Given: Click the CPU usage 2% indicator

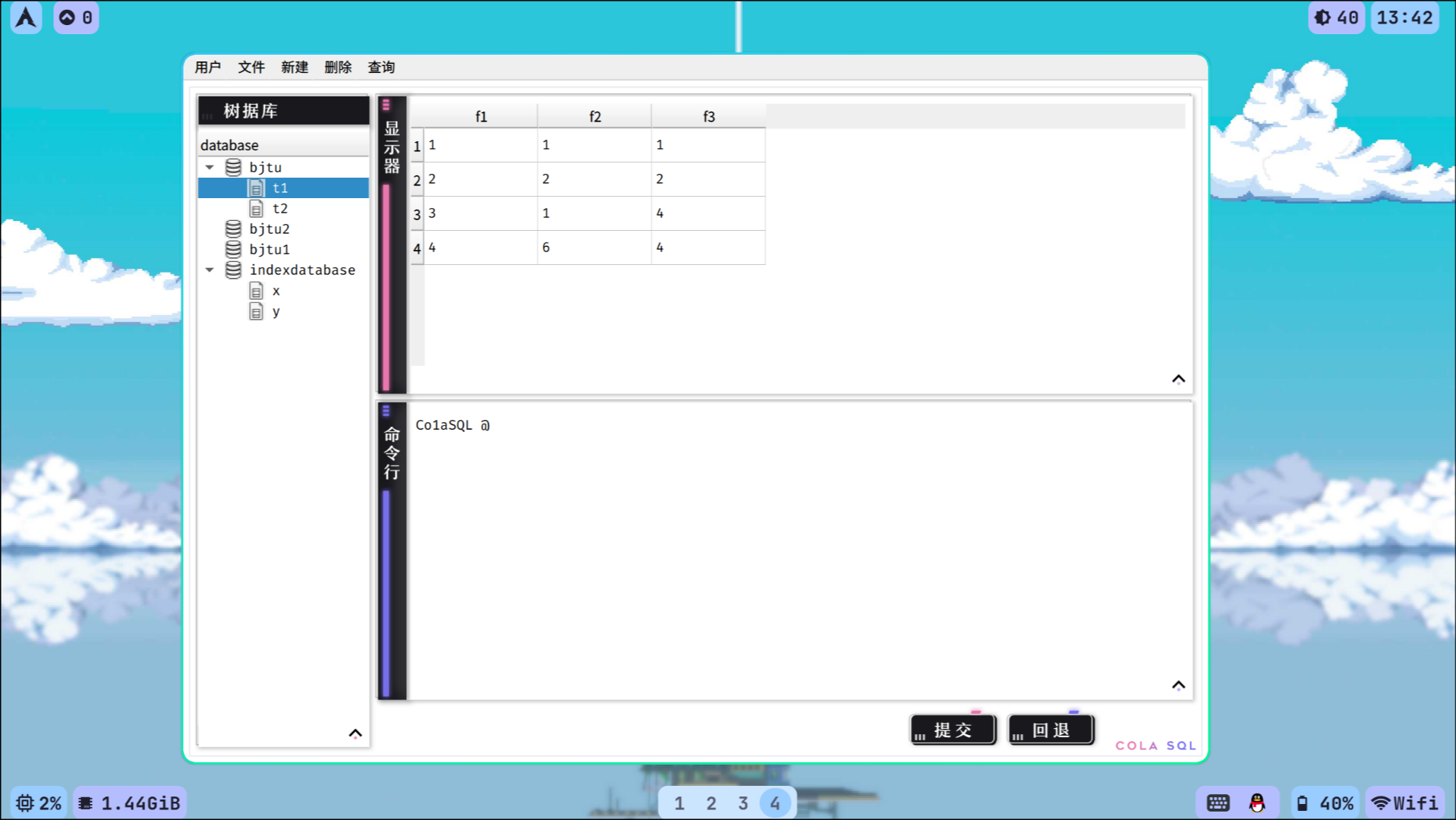Looking at the screenshot, I should (x=39, y=803).
